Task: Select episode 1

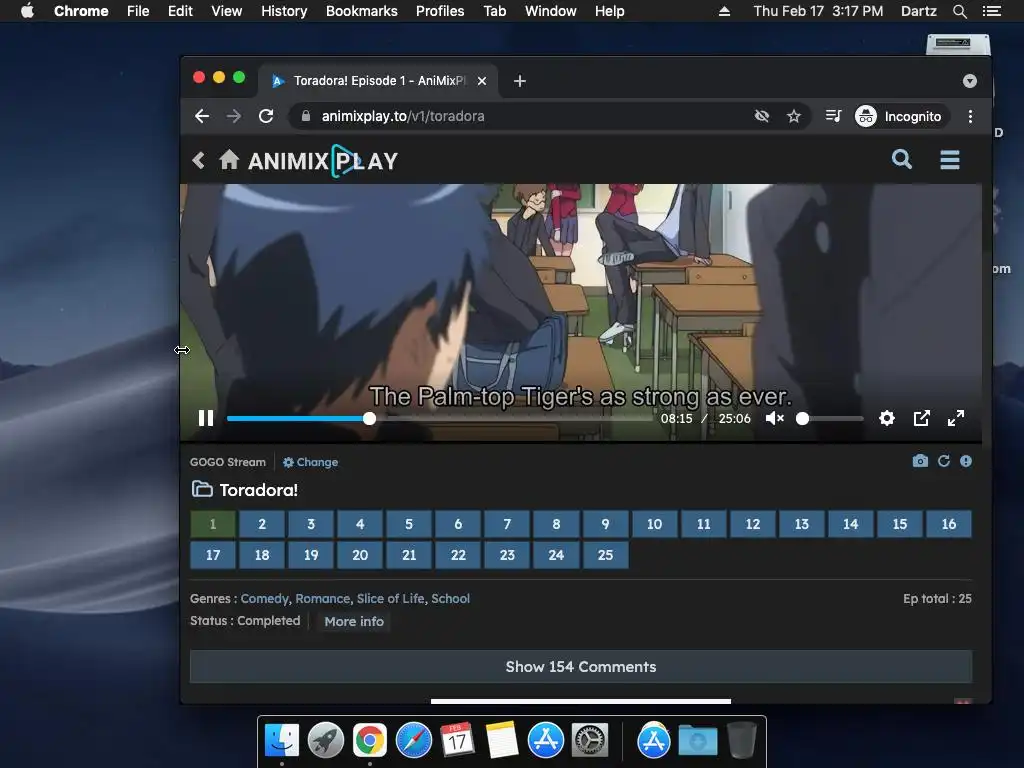Action: coord(213,524)
